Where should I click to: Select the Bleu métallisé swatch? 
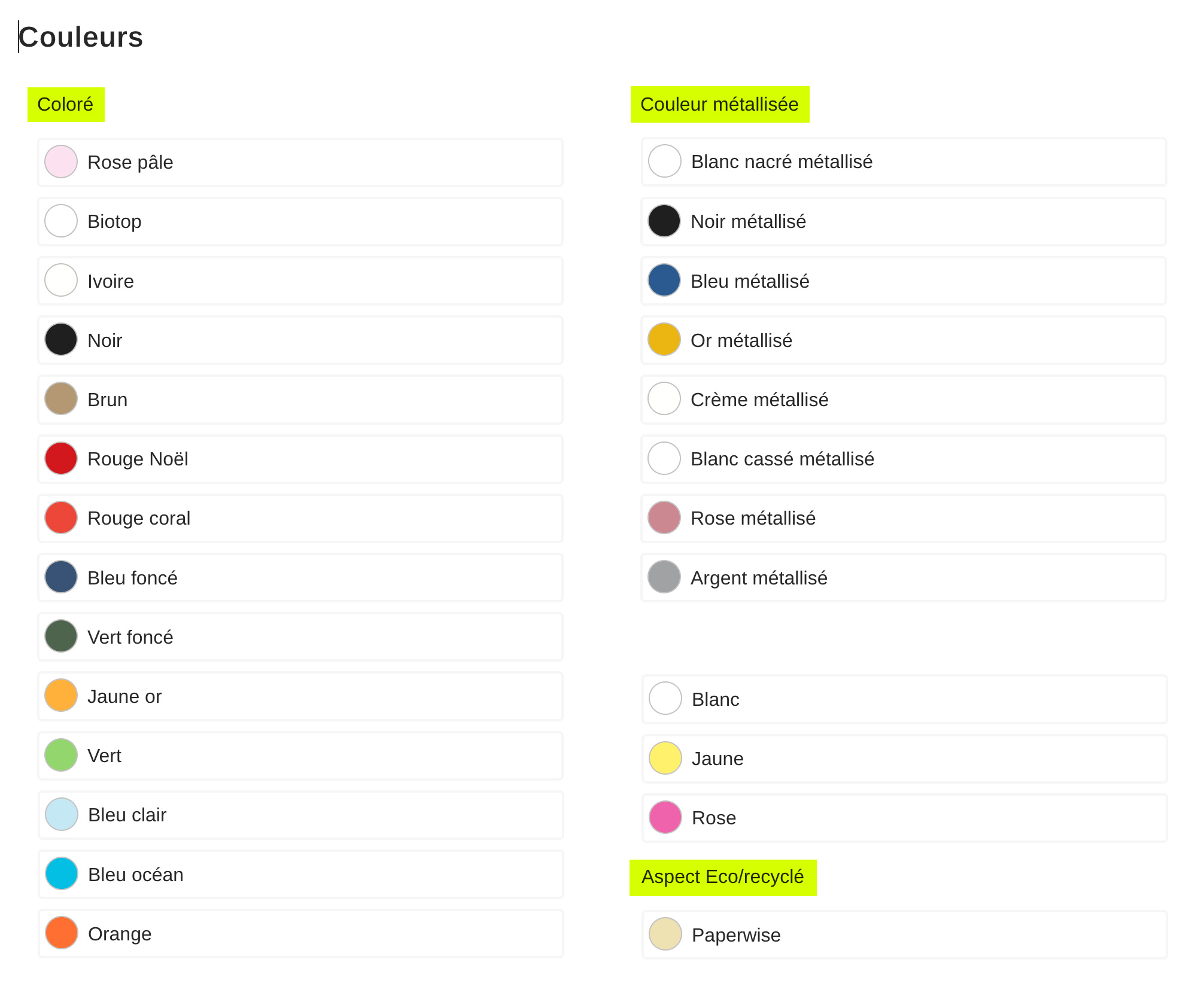(664, 281)
